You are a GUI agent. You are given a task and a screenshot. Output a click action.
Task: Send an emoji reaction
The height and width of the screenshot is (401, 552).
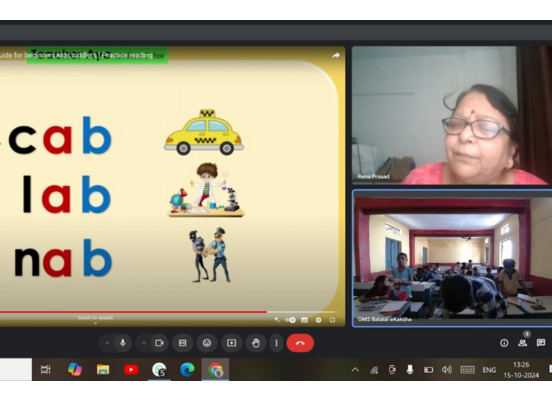(x=207, y=343)
